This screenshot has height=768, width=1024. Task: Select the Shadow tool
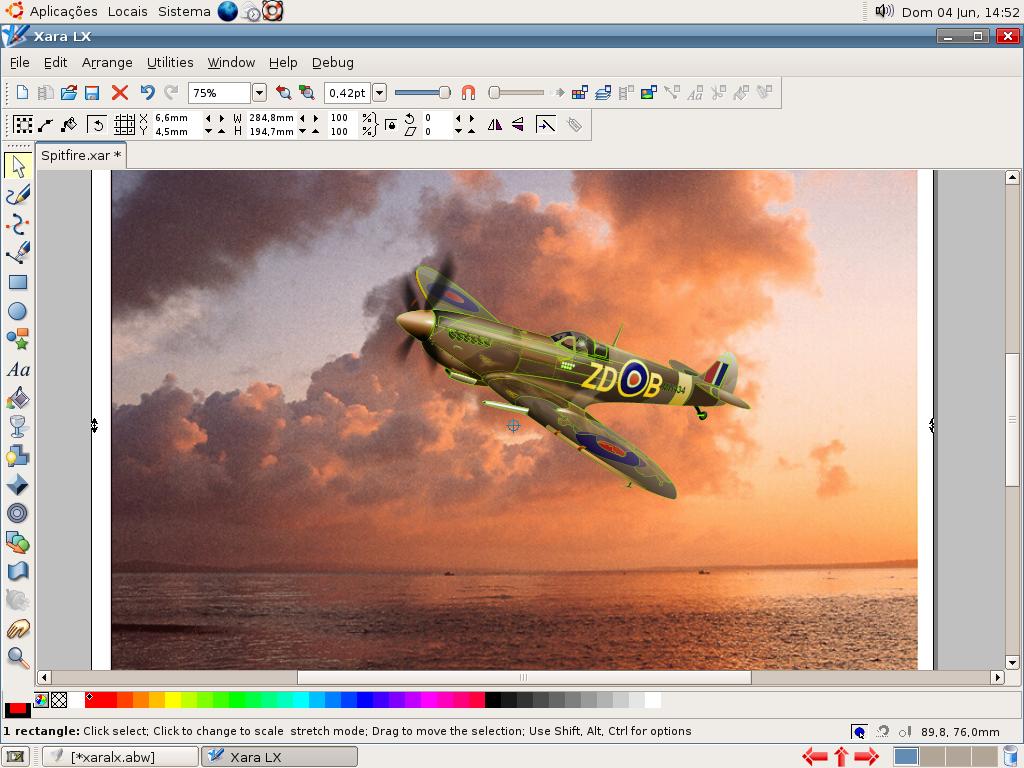(18, 456)
